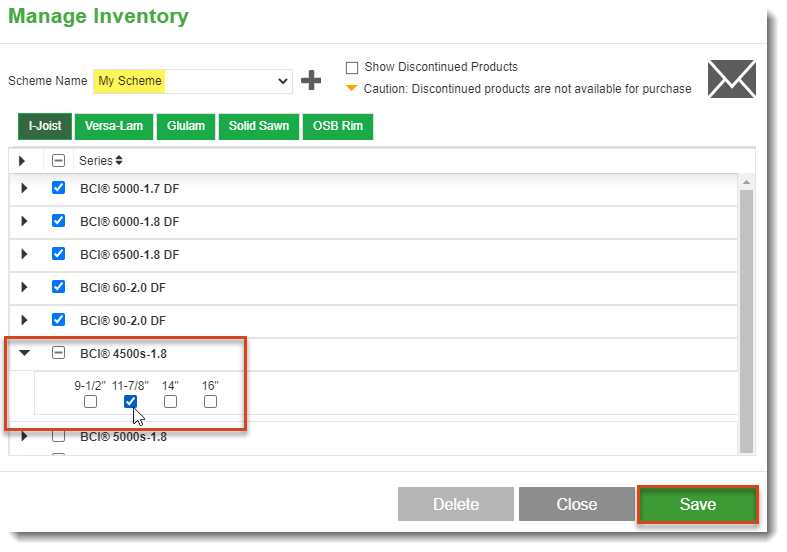Click the list scrollbar thumb
The width and height of the screenshot is (787, 552).
pos(746,321)
